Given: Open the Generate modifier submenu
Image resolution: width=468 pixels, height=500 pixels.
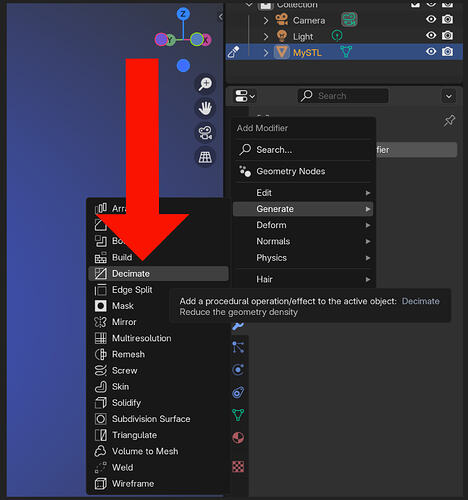Looking at the screenshot, I should point(303,209).
